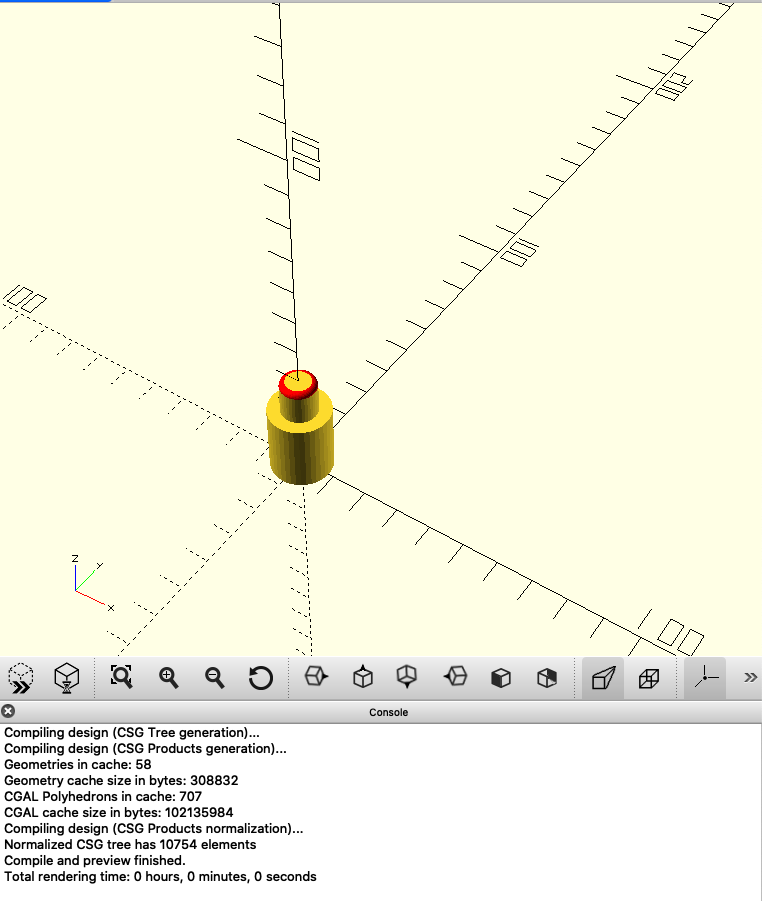Viewport: 762px width, 901px height.
Task: Click 'Compiling design (CSG Tree generation)...' line
Action: (x=132, y=733)
